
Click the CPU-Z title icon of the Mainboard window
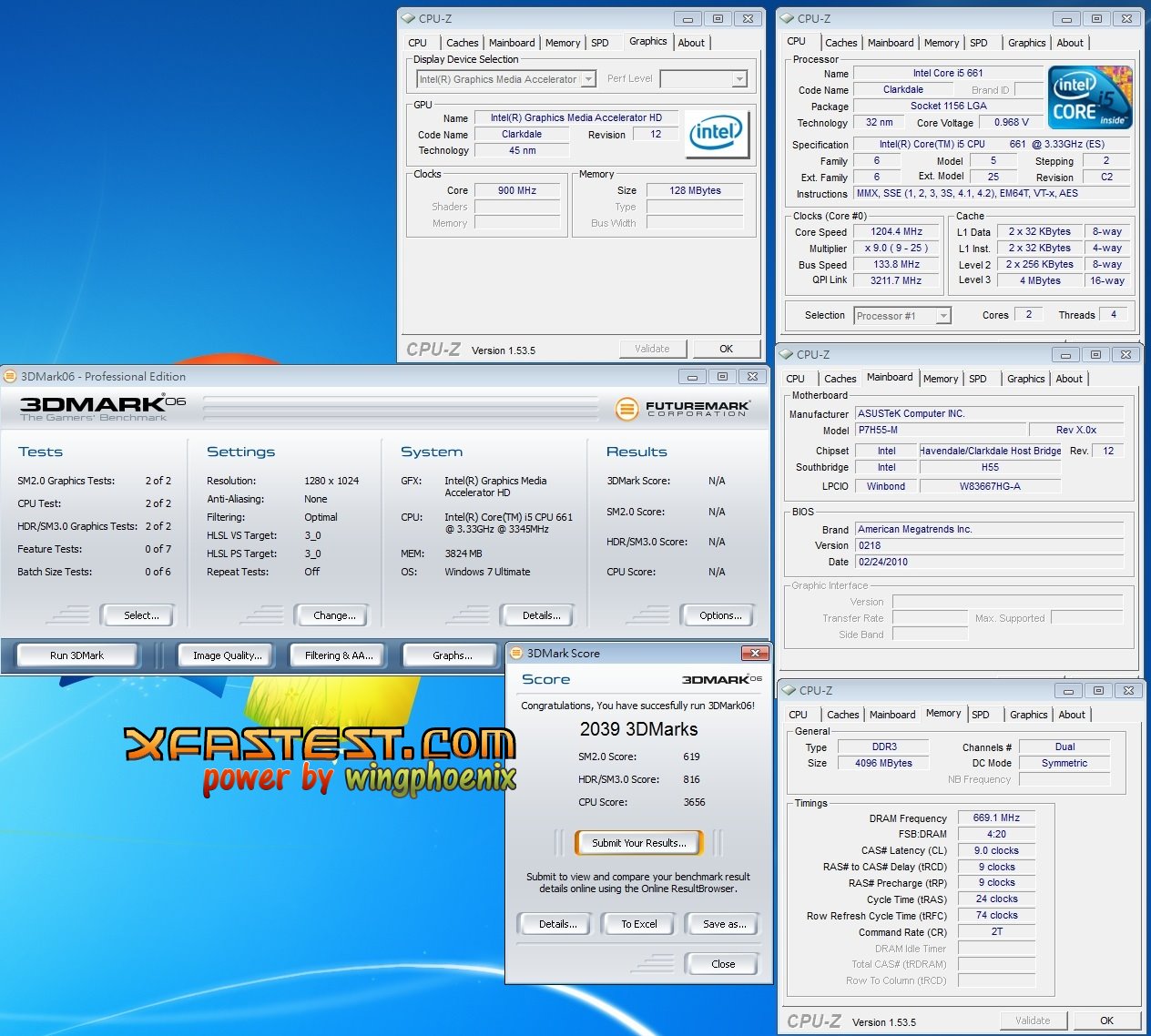786,354
